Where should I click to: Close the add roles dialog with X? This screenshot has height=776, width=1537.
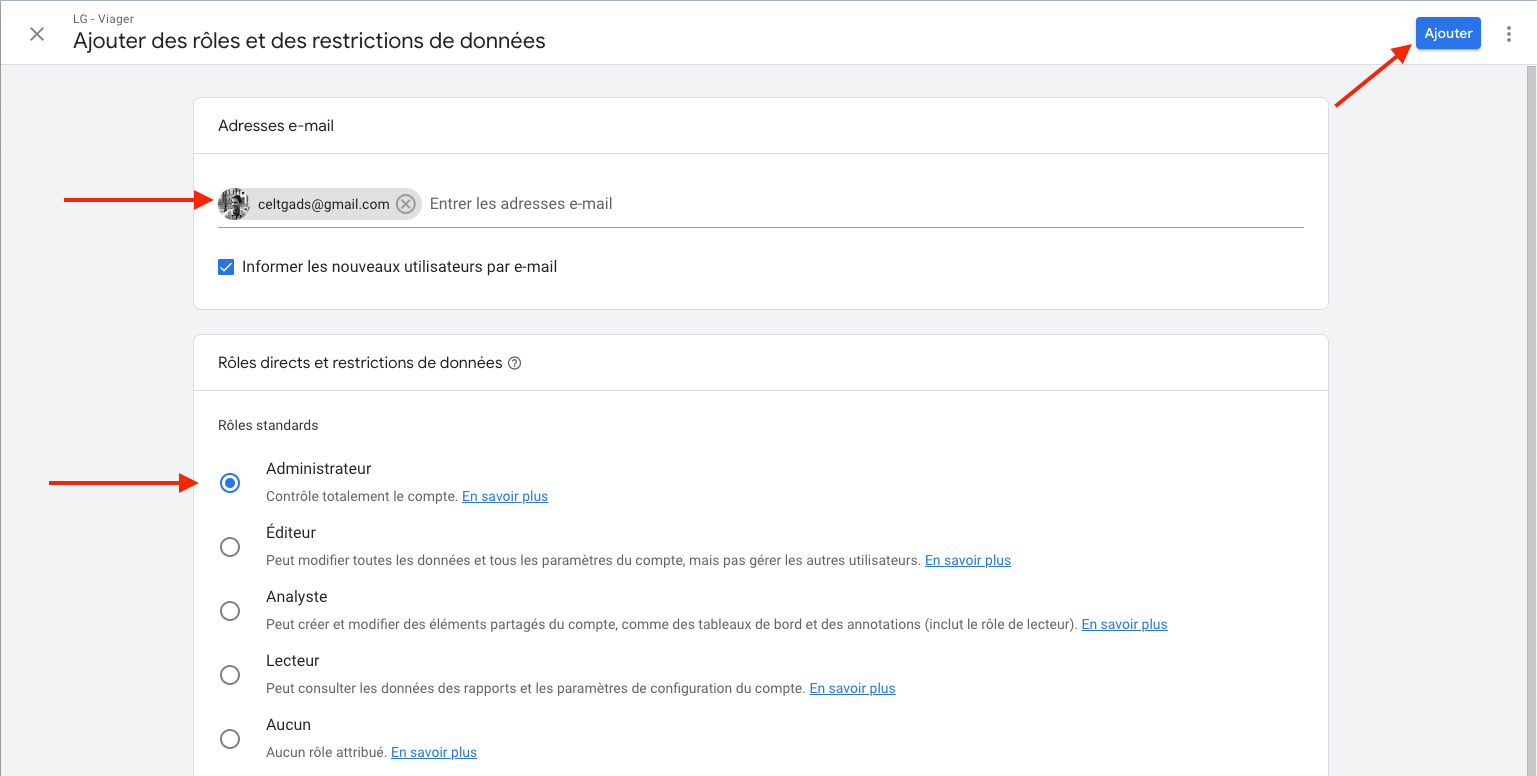point(37,34)
